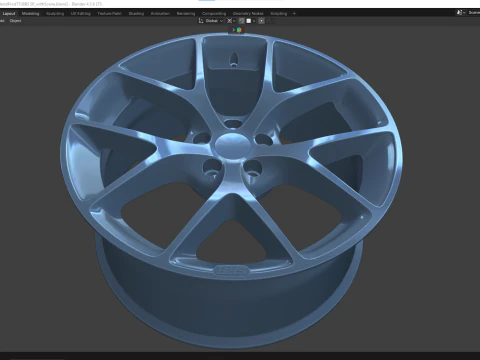This screenshot has height=360, width=480.
Task: Toggle snapping magnet icon
Action: (x=242, y=21)
